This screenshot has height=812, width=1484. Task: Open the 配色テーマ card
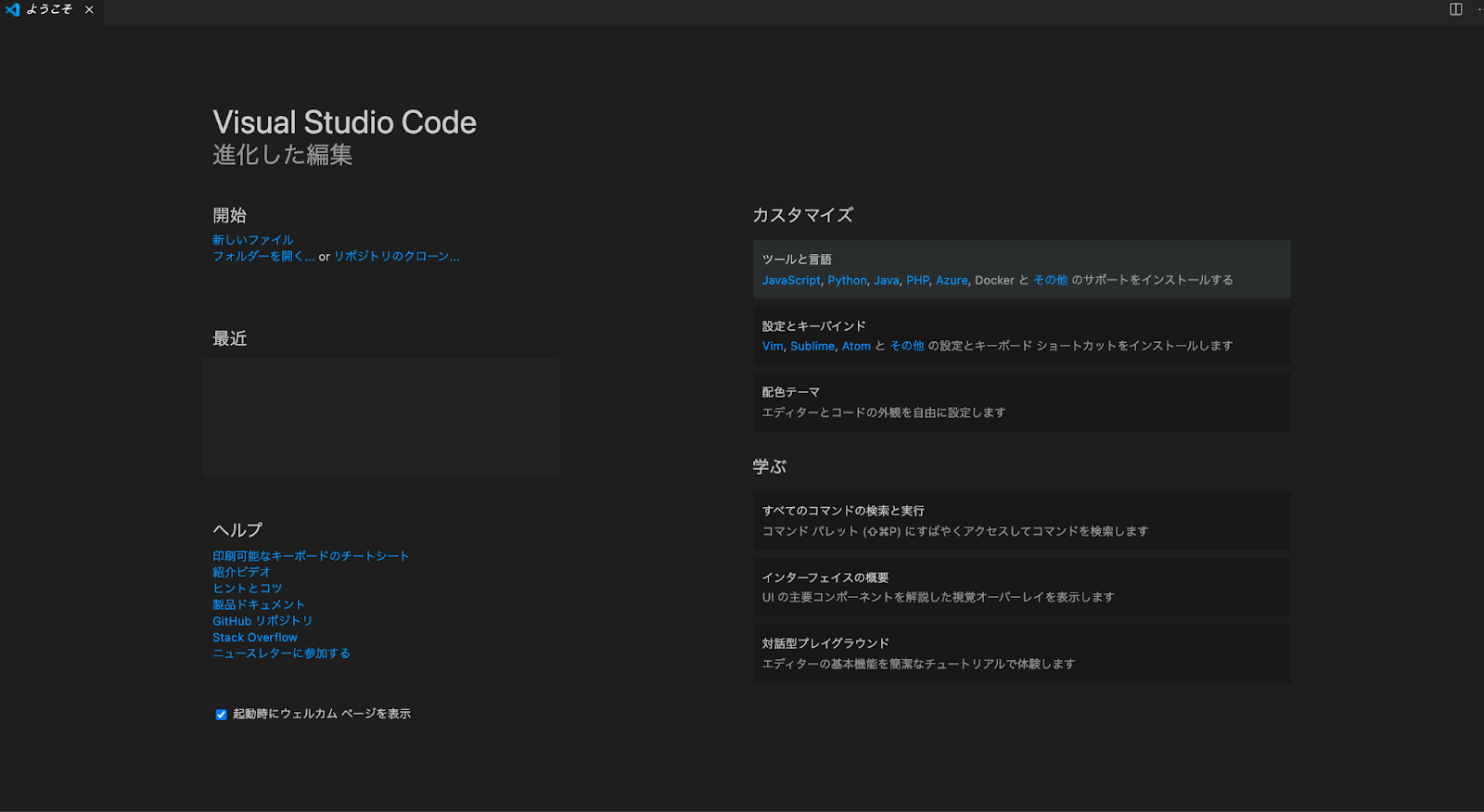click(x=1021, y=402)
